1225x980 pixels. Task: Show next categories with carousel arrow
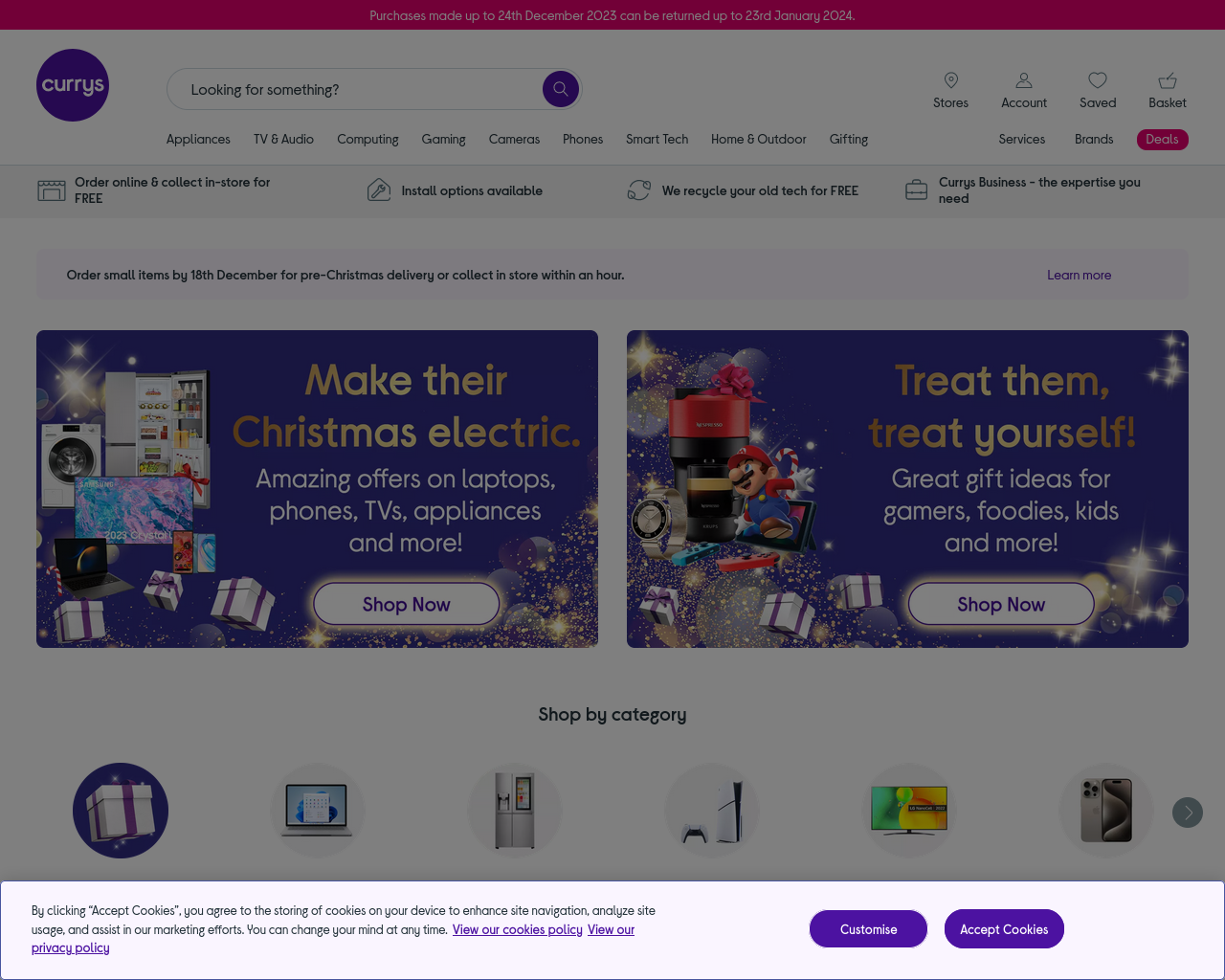1188,813
